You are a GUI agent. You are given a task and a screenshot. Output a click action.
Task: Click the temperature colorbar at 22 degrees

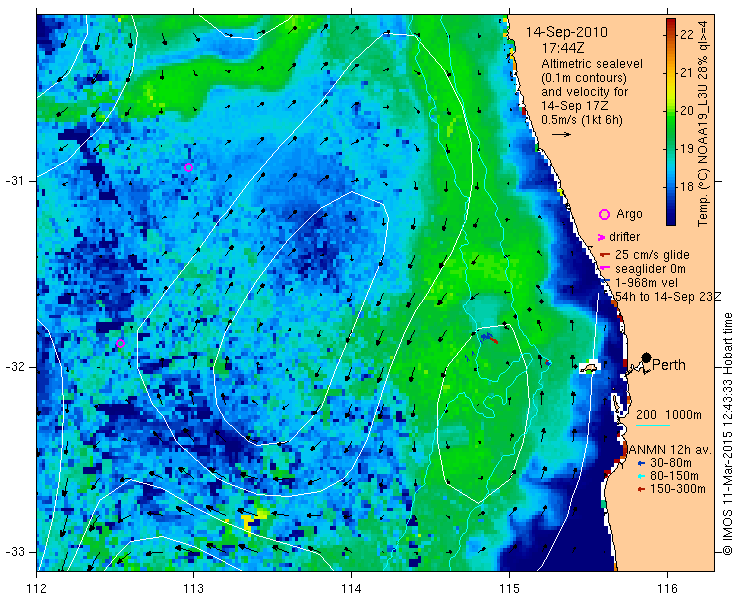(671, 34)
